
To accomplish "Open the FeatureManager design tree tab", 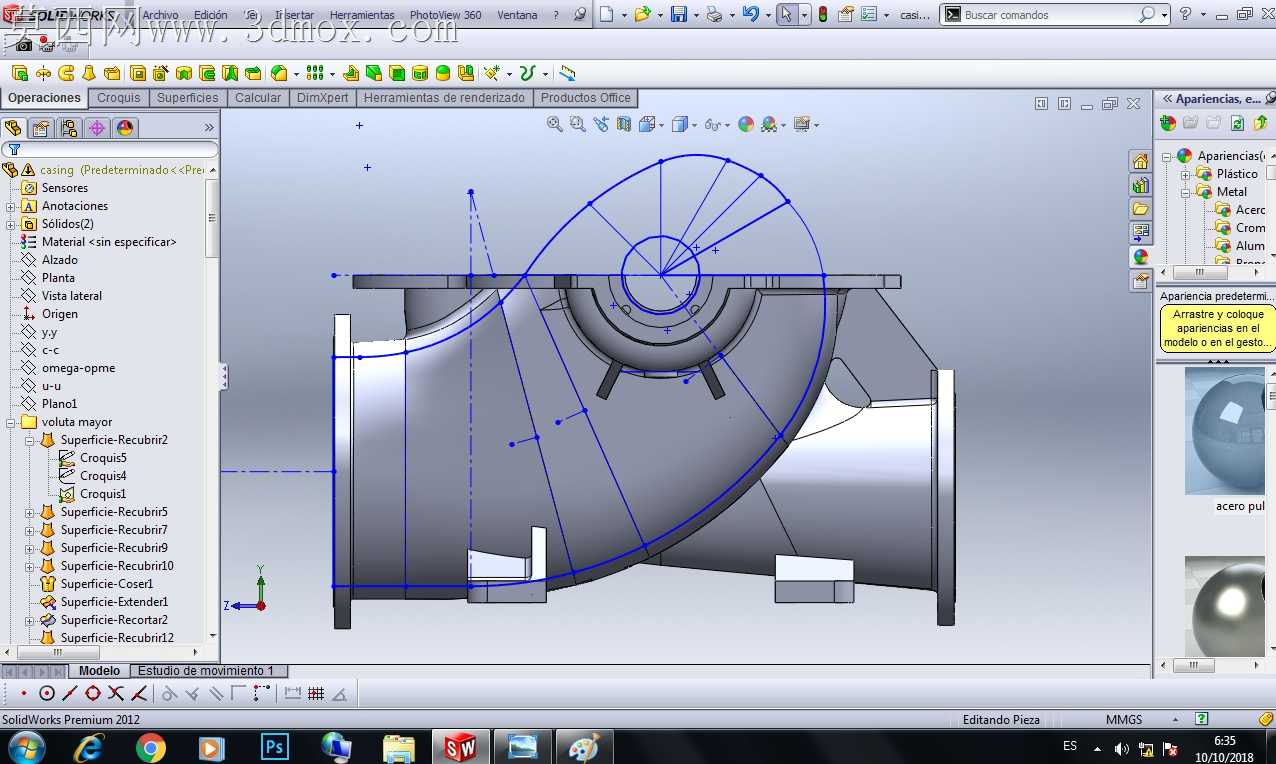I will tap(13, 128).
